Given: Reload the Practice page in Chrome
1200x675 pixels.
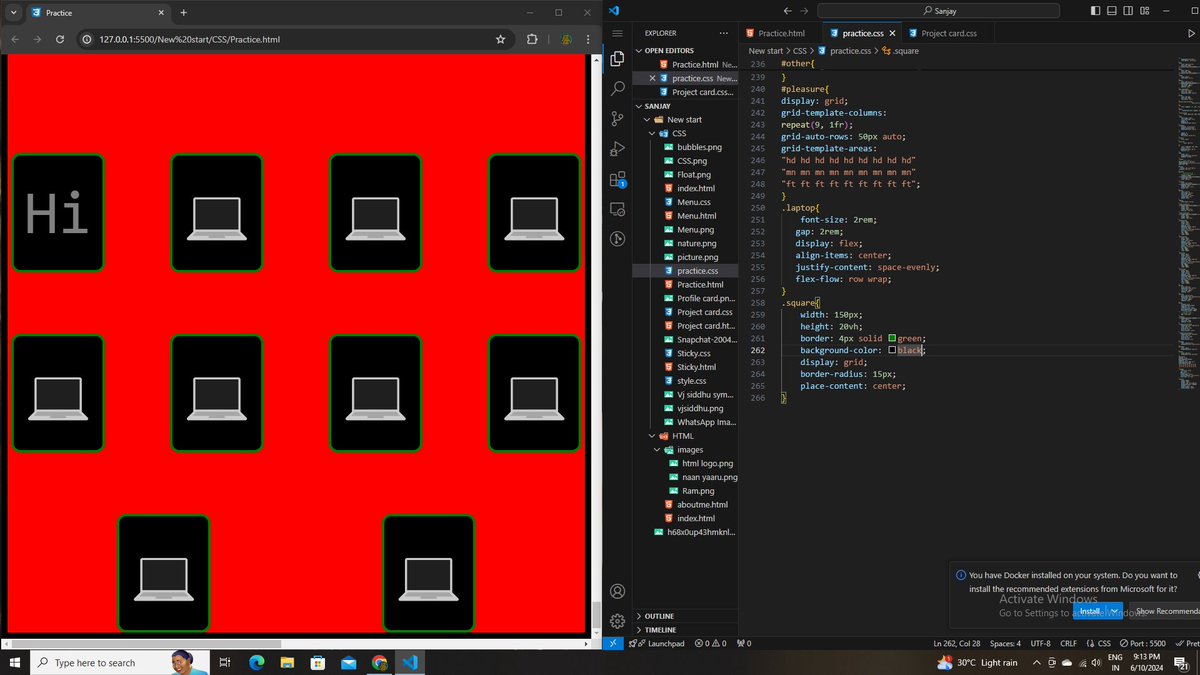Looking at the screenshot, I should (x=60, y=39).
